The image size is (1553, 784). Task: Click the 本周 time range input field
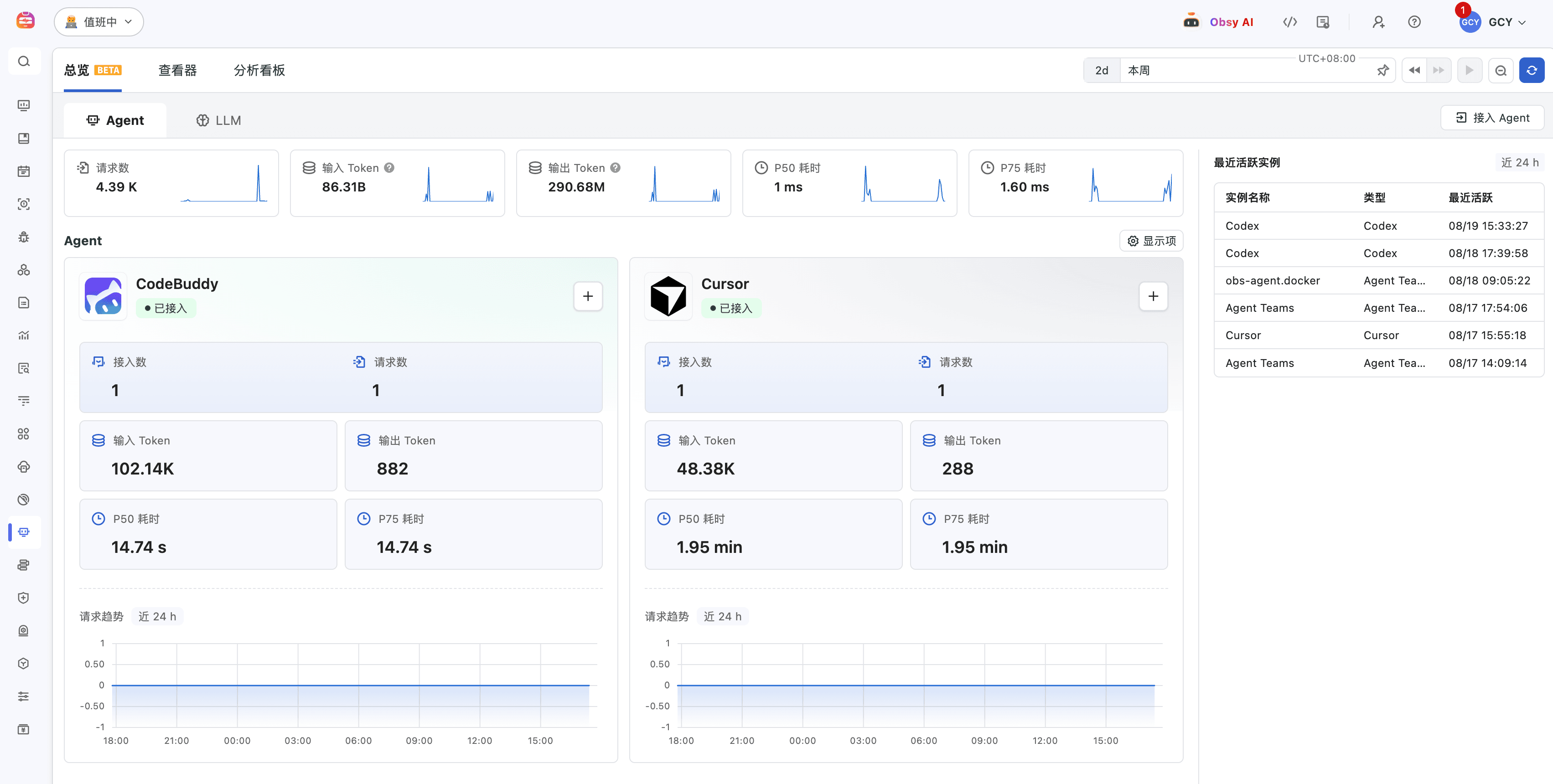(x=1248, y=71)
